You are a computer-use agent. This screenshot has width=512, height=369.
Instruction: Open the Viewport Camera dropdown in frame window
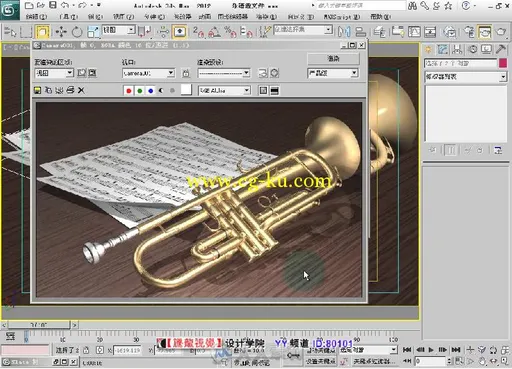tap(148, 73)
